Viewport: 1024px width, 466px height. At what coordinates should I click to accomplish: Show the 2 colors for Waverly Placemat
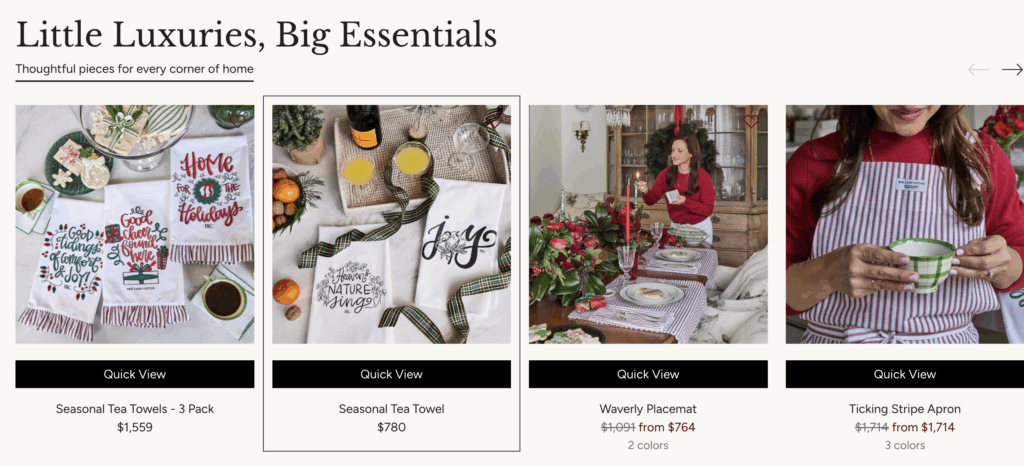pos(648,445)
